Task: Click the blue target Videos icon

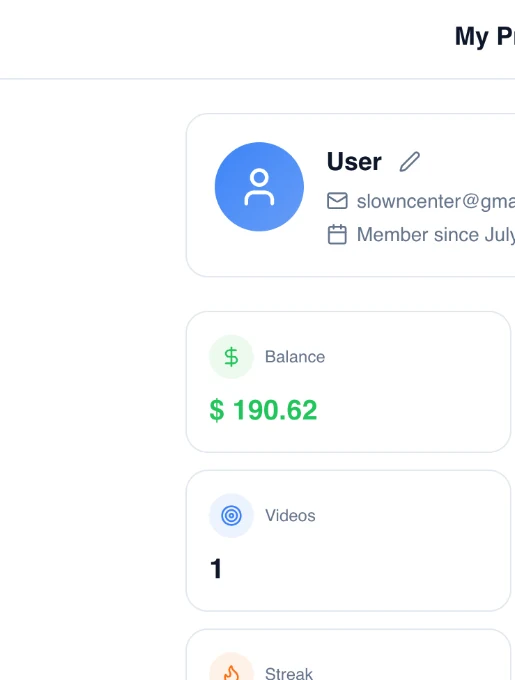Action: (231, 516)
